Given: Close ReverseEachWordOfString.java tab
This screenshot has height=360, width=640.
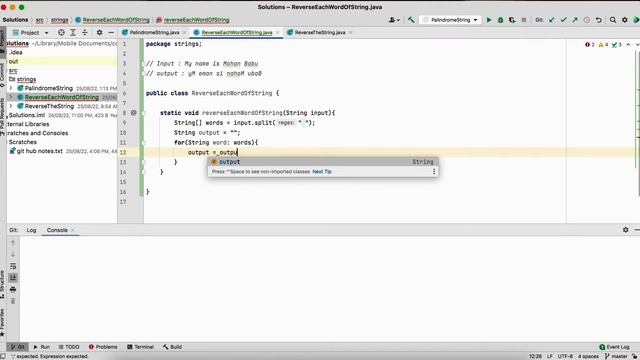Looking at the screenshot, I should [278, 32].
